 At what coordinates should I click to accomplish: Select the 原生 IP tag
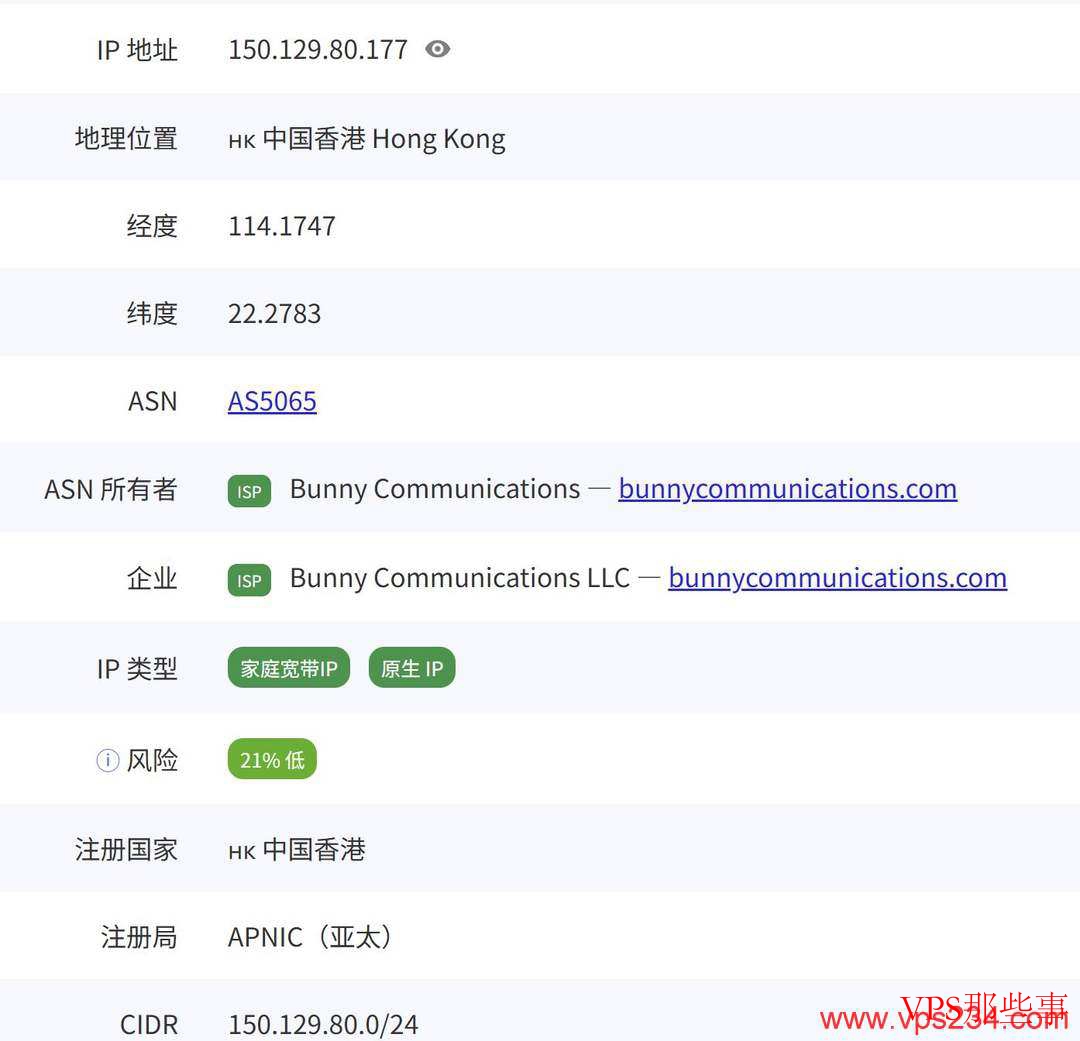click(x=412, y=668)
